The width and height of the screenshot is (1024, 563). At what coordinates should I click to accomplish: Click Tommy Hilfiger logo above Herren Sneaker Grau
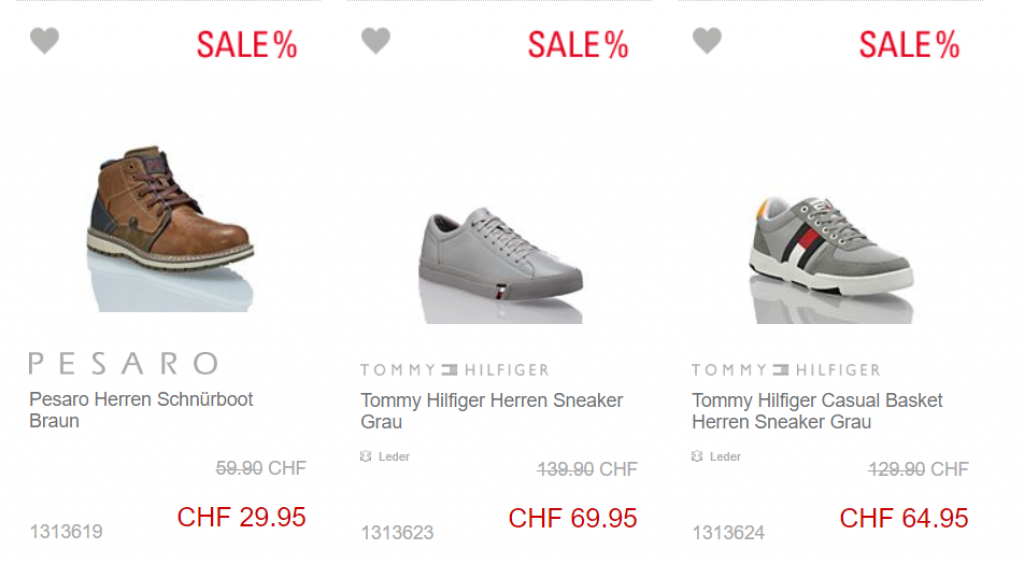(x=455, y=370)
